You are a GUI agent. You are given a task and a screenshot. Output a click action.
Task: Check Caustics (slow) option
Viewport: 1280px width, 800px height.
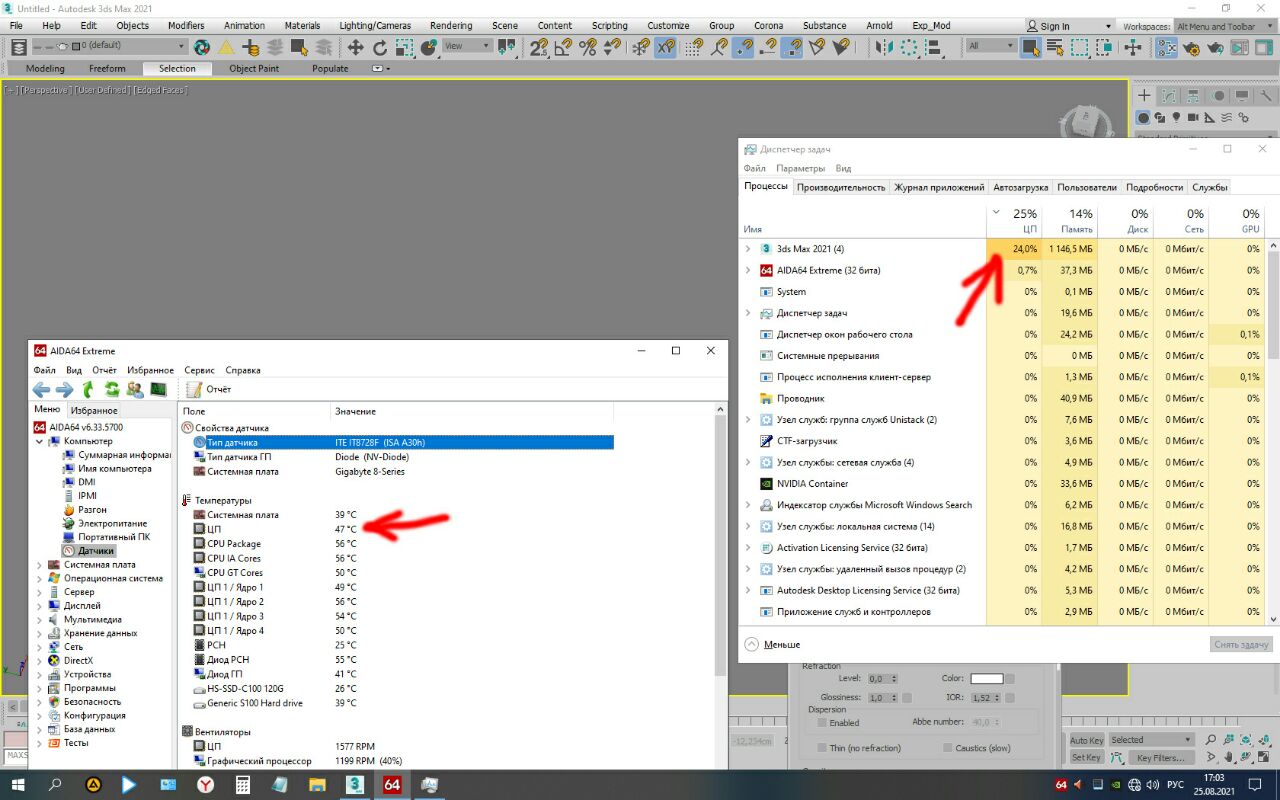[x=948, y=748]
